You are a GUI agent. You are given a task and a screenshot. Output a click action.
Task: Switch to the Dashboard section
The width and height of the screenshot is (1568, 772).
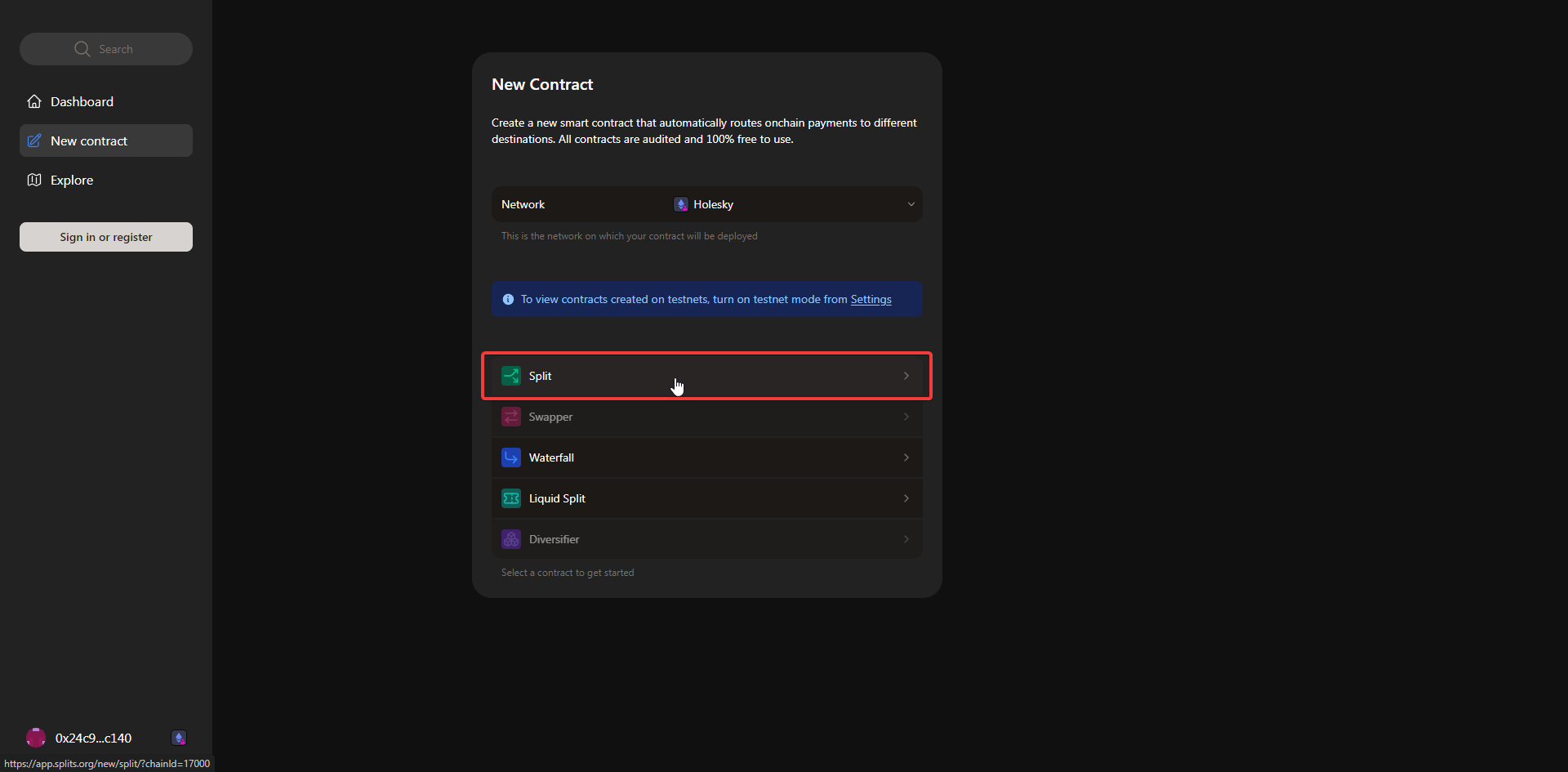click(81, 100)
